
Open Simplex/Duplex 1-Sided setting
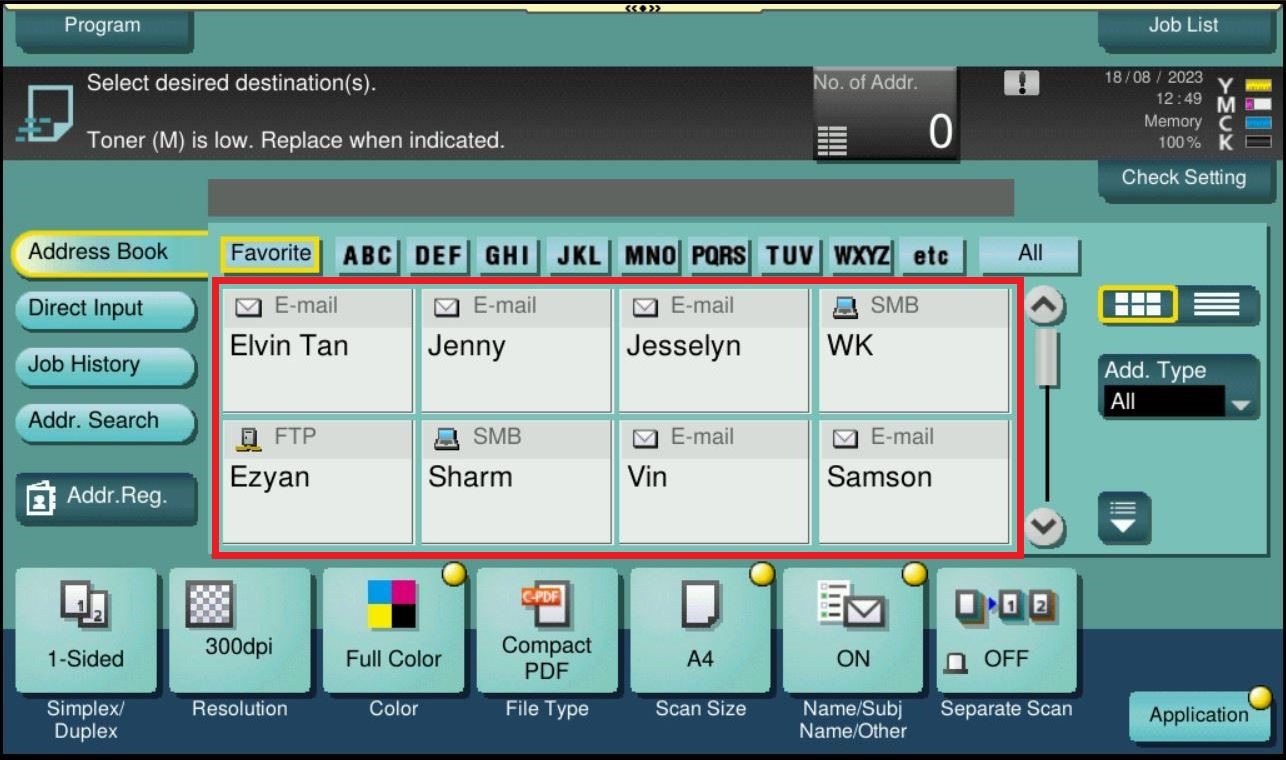click(x=86, y=631)
